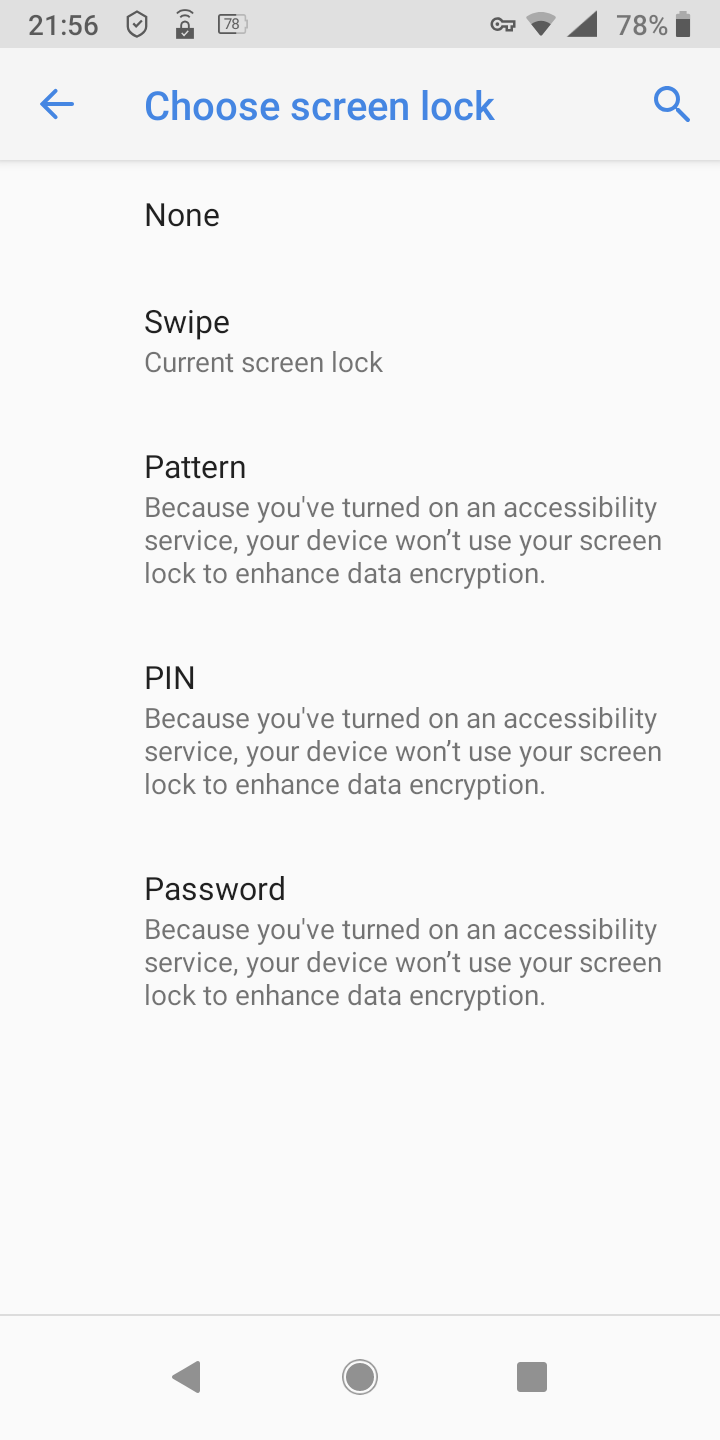Tap the battery 78 notification icon
The image size is (720, 1440).
(x=232, y=24)
